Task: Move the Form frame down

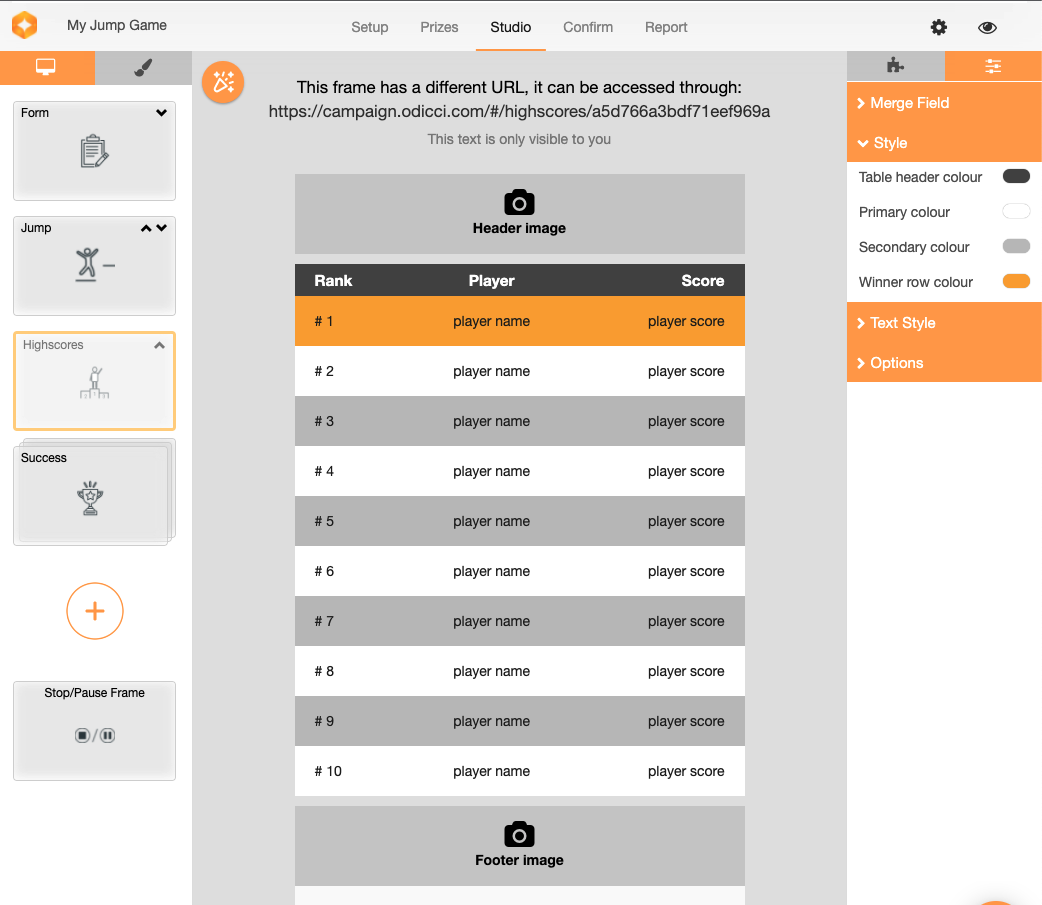Action: (162, 113)
